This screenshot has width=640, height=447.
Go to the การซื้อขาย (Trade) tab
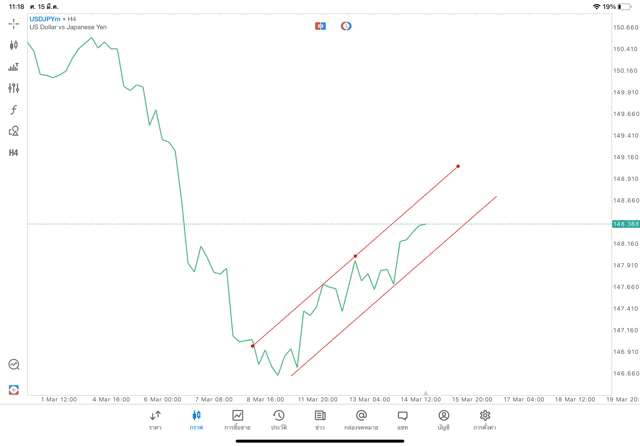pos(238,420)
